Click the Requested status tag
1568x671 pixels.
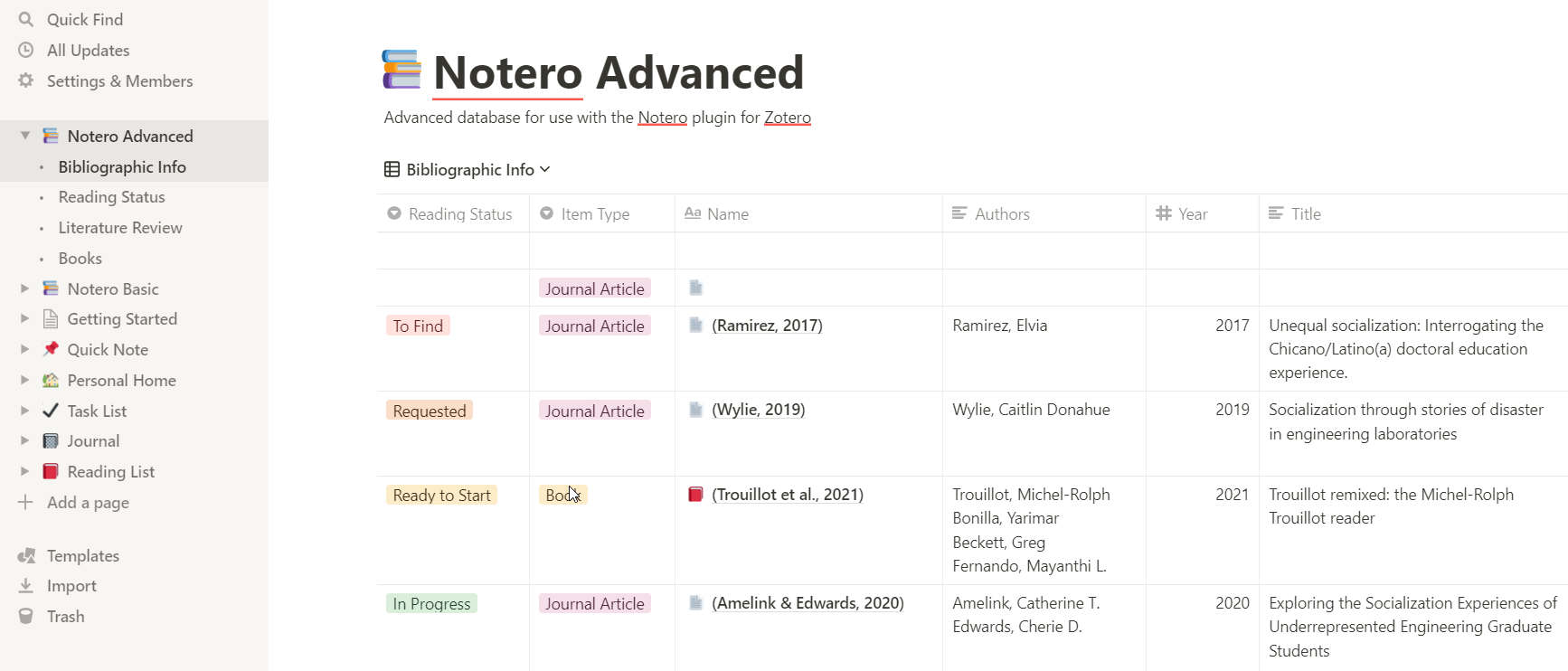coord(430,411)
